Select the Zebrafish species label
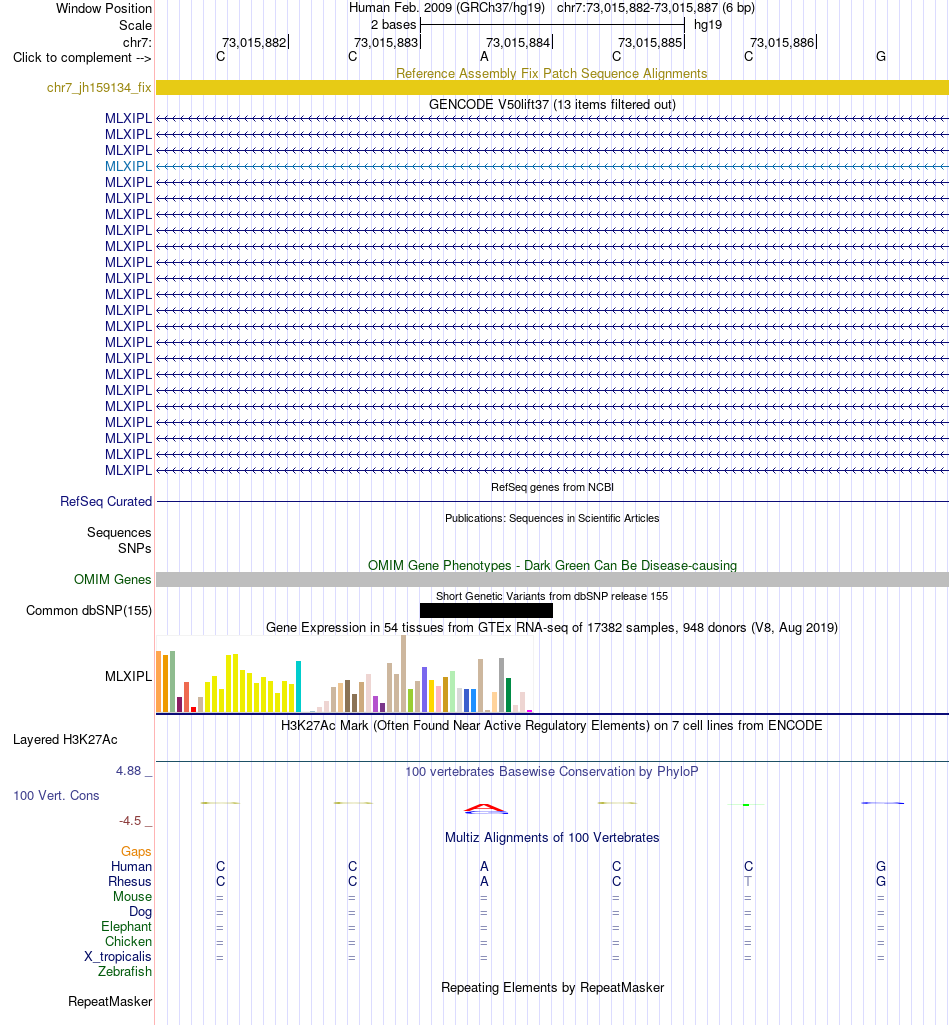This screenshot has height=1025, width=950. (x=125, y=971)
